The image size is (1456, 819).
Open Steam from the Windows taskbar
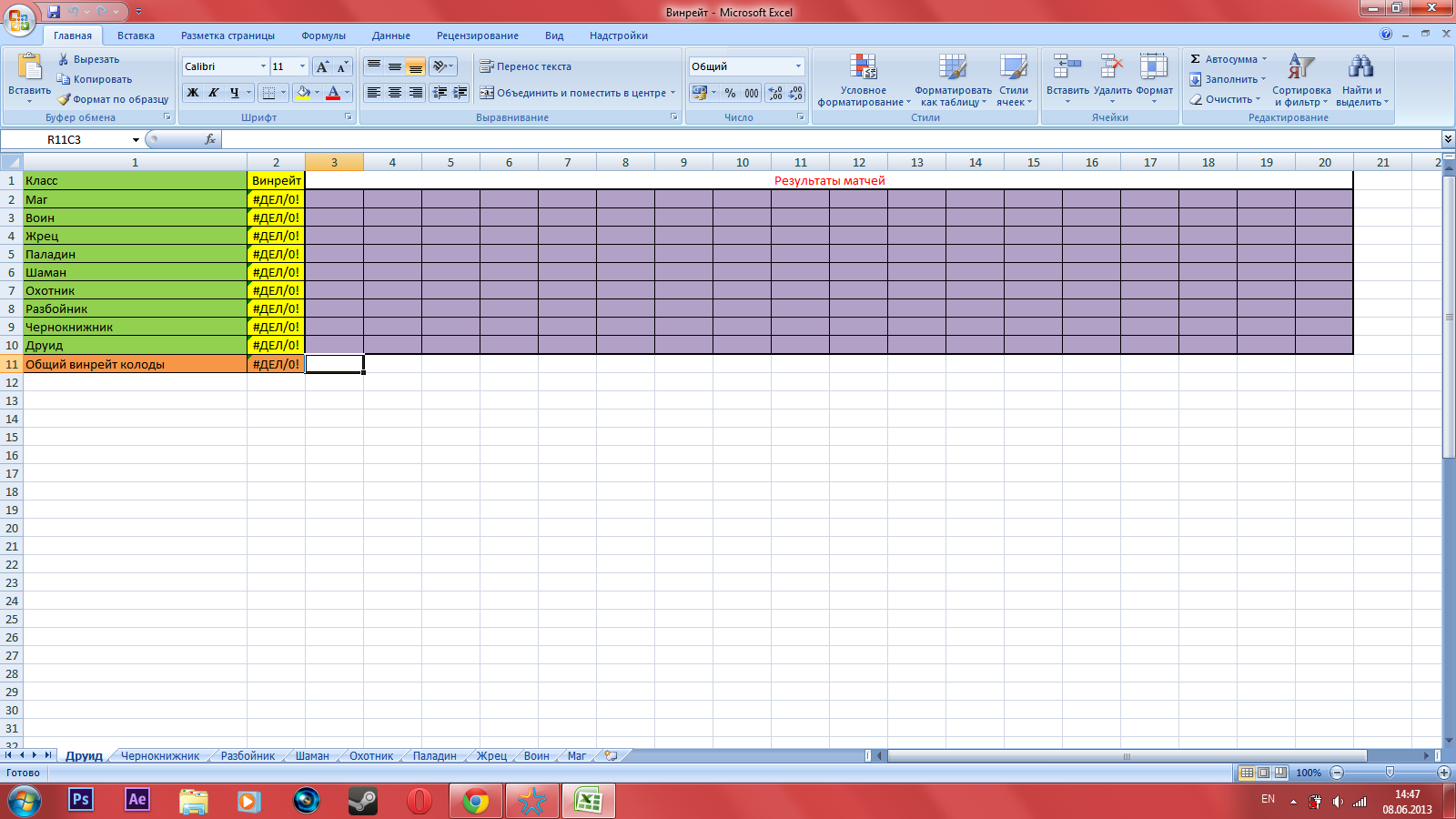(363, 801)
